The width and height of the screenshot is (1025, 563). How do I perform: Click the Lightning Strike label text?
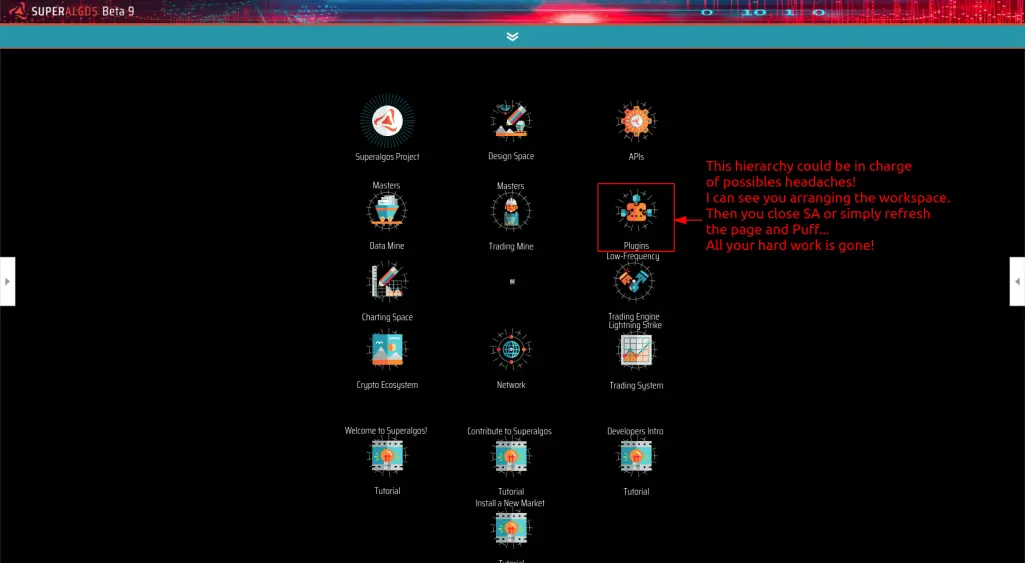click(635, 325)
